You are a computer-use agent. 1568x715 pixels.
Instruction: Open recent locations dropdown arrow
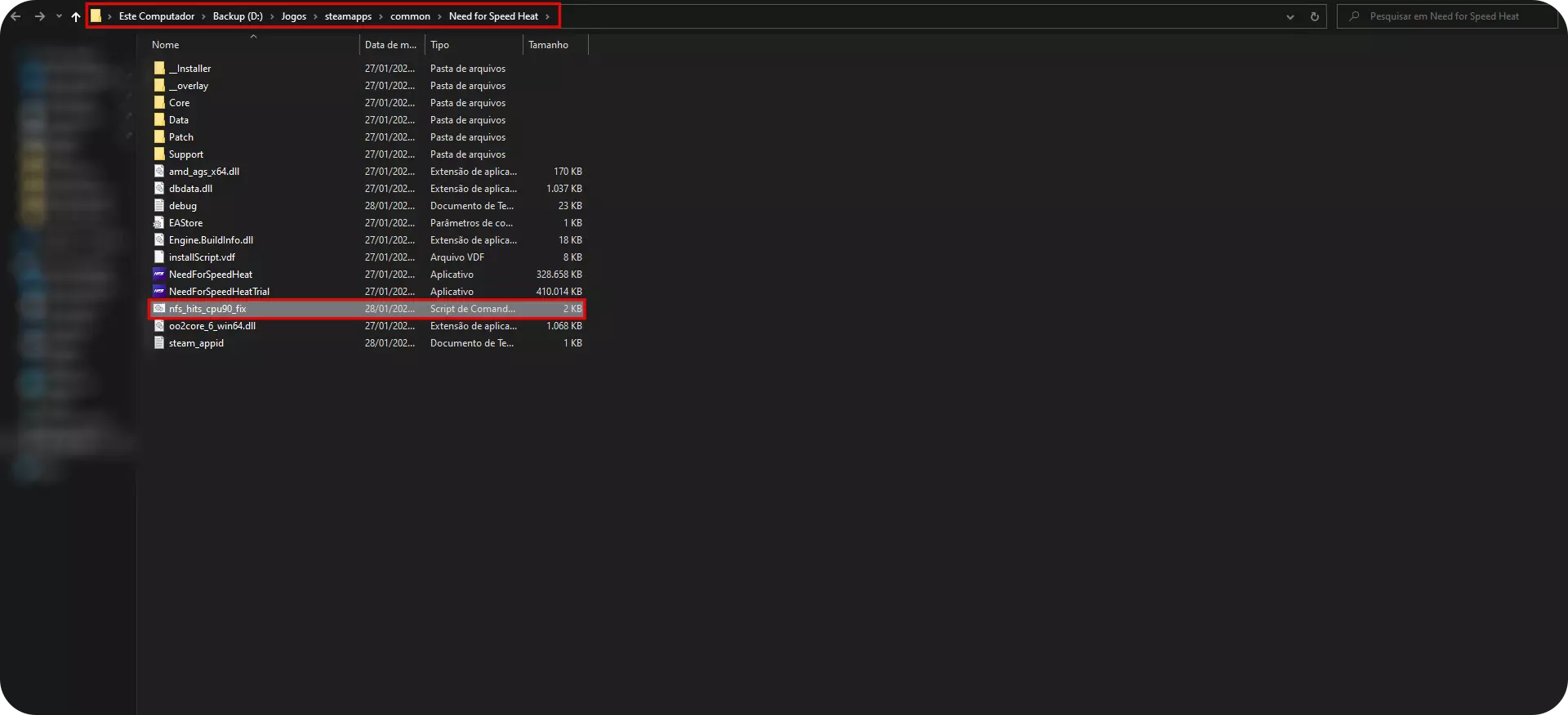(59, 16)
